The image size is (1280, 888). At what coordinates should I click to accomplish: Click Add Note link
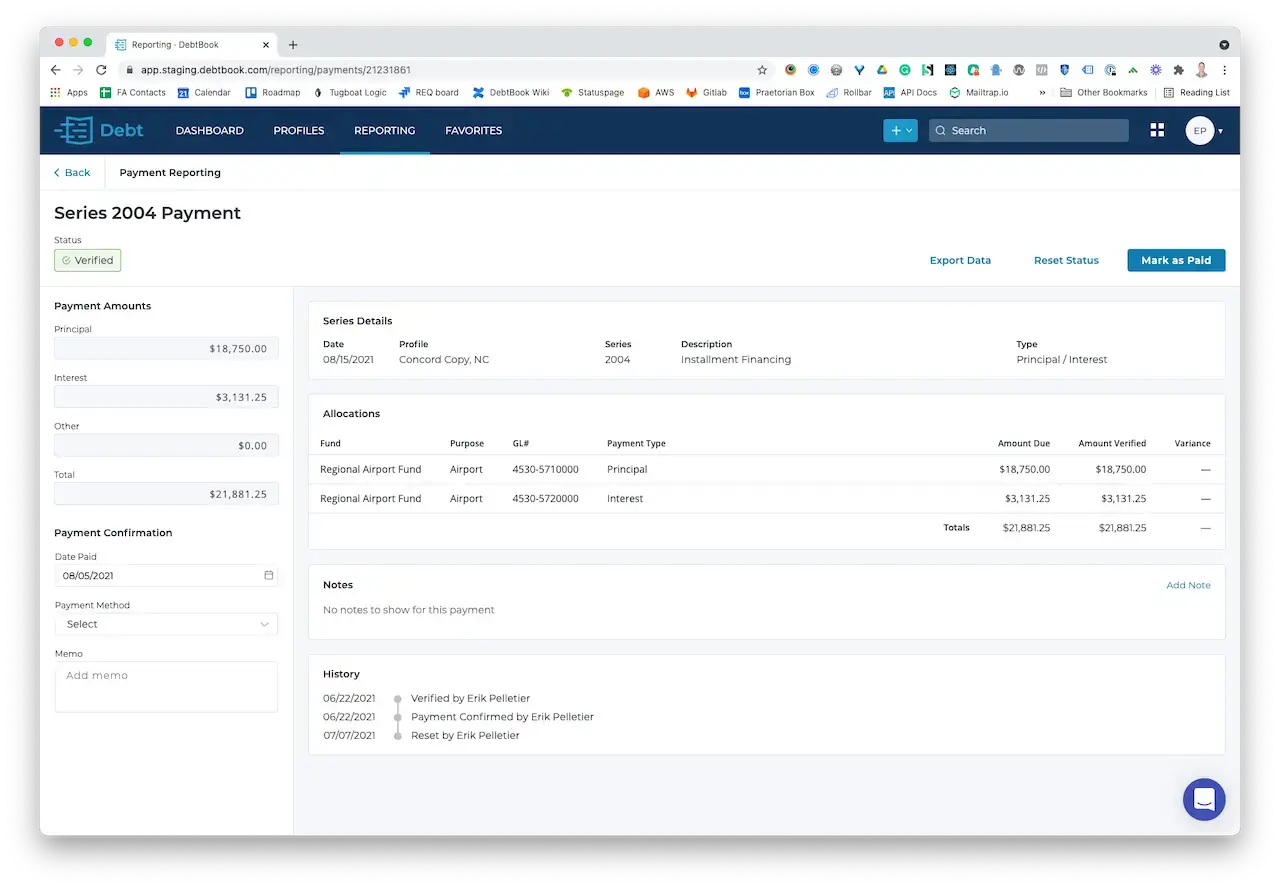(1188, 585)
